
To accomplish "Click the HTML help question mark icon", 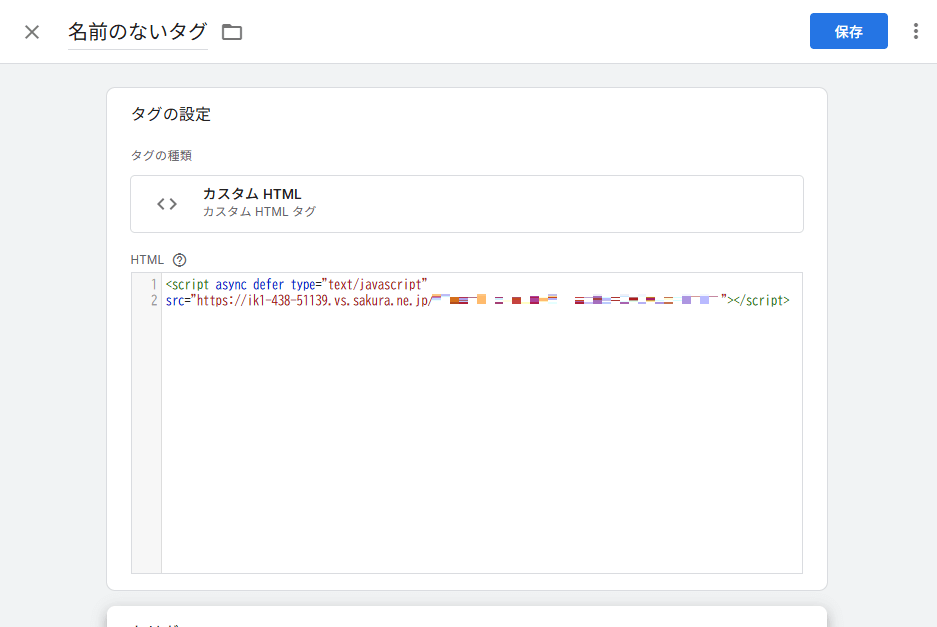I will pos(180,260).
